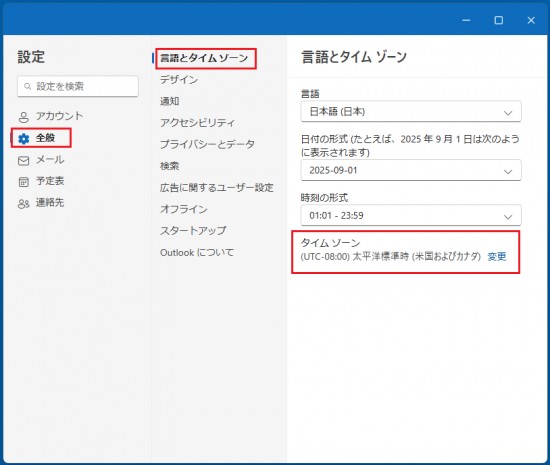Open the 通知 settings section
Viewport: 550px width, 465px height.
click(170, 101)
